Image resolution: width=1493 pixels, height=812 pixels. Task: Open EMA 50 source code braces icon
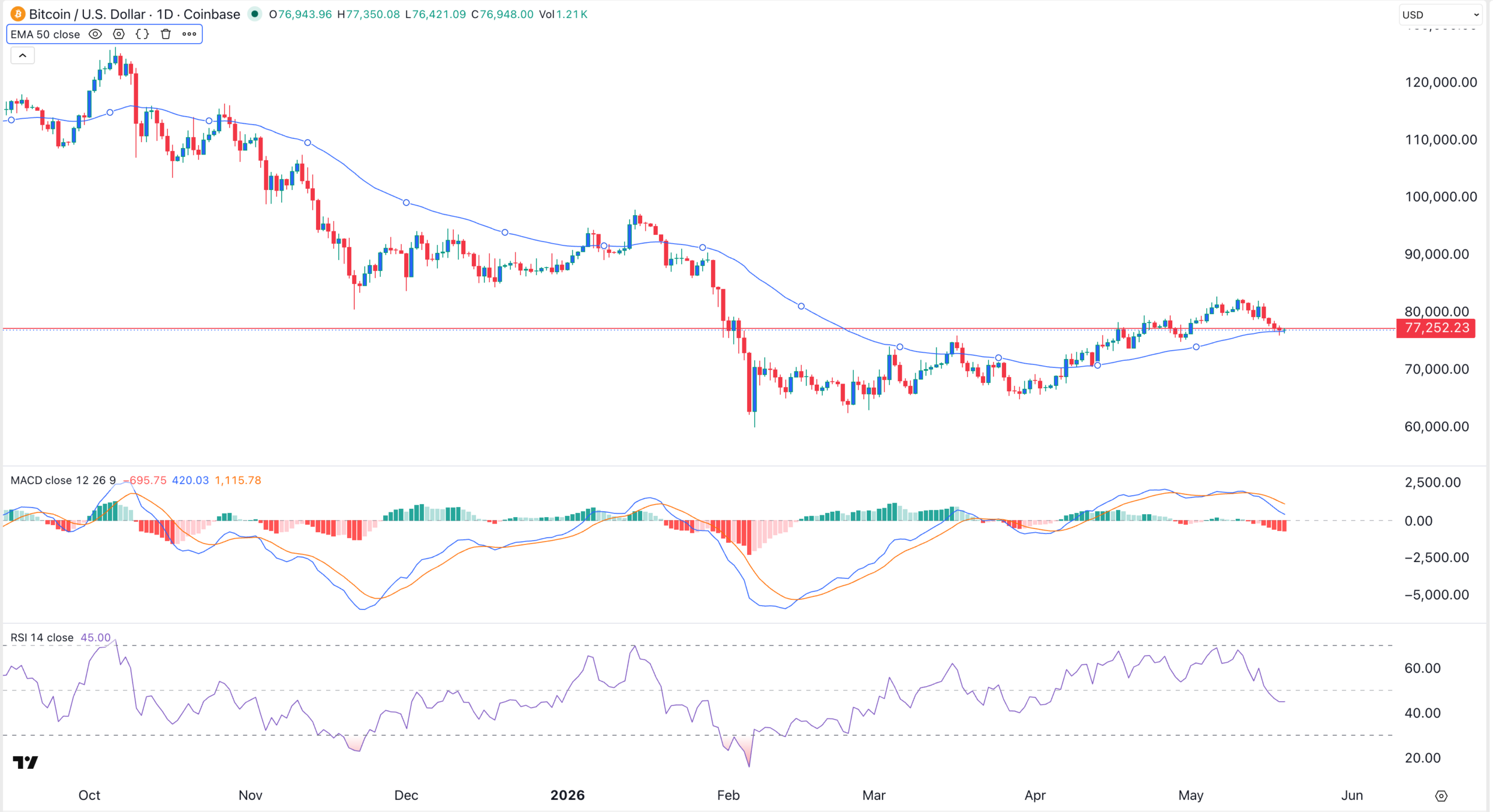pos(142,34)
